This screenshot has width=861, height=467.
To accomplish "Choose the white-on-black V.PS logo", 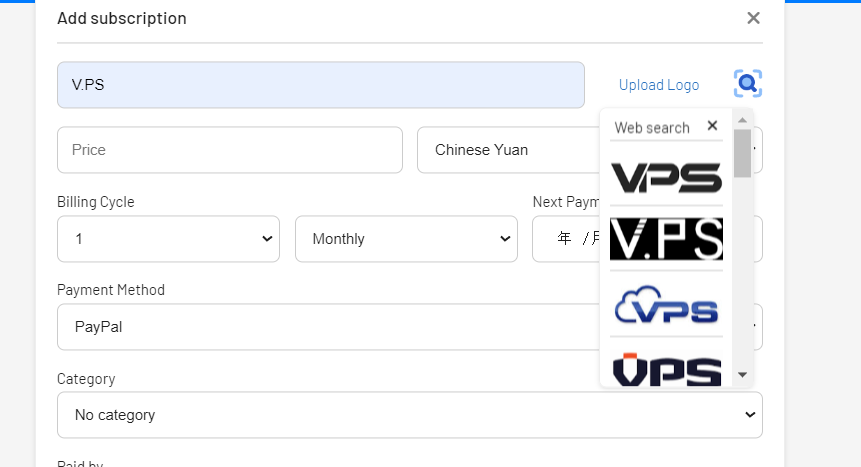I will click(x=666, y=239).
